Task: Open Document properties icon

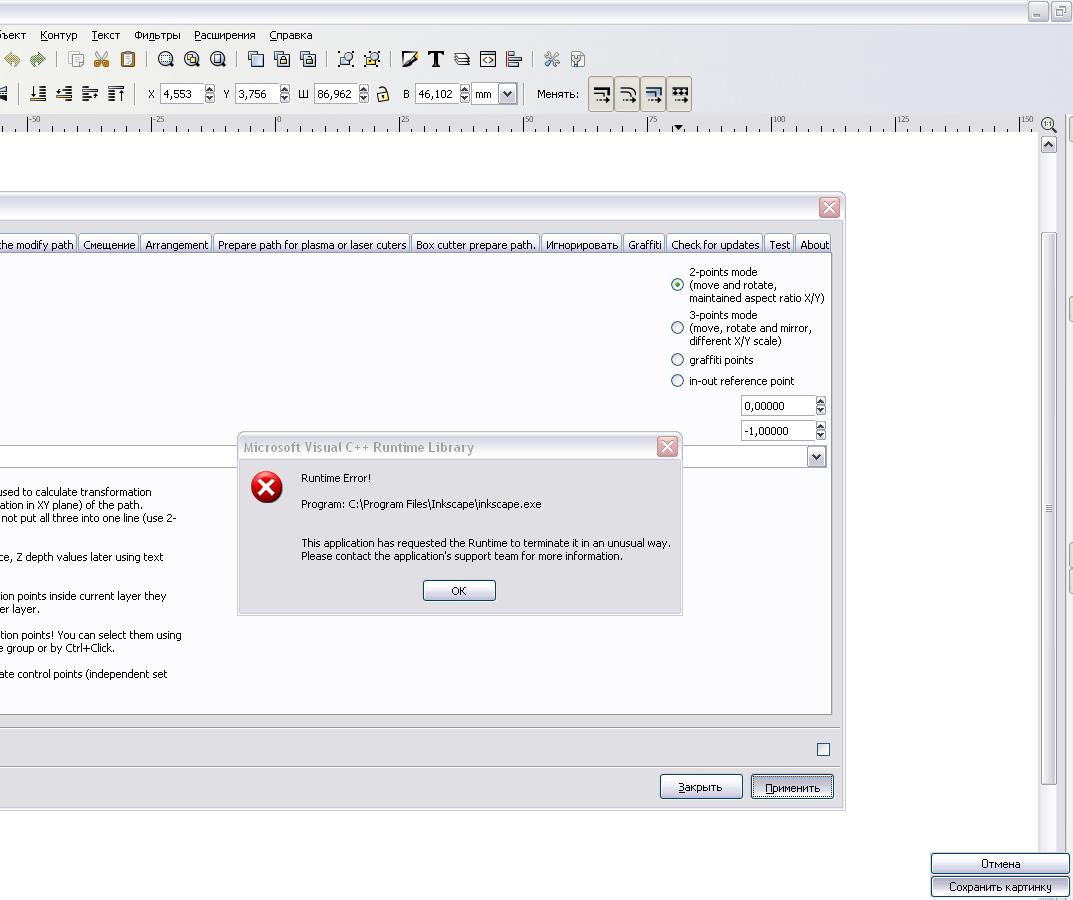Action: (x=578, y=60)
